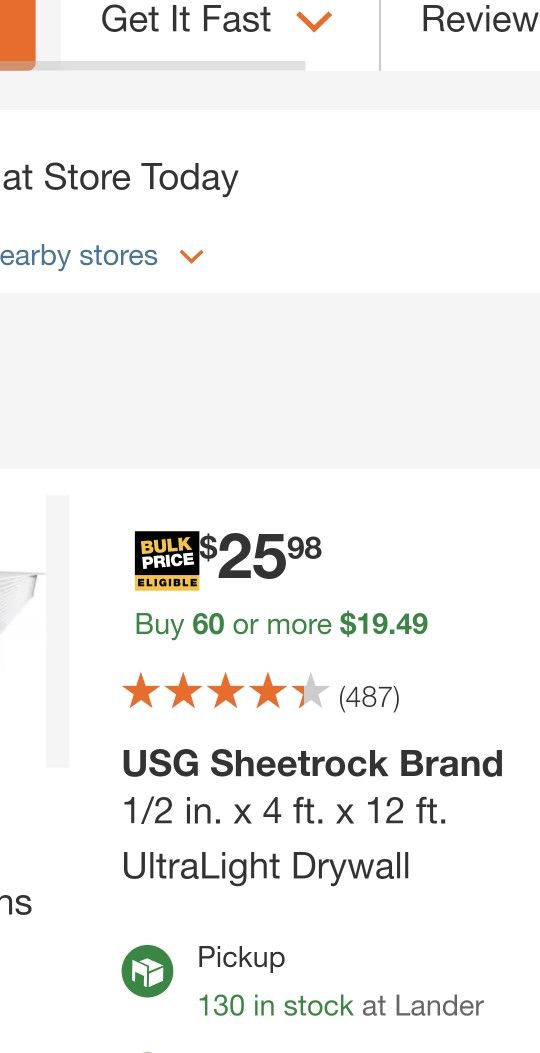Image resolution: width=540 pixels, height=1053 pixels.
Task: Tap the orange chevron beside Get It Fast
Action: pos(314,21)
